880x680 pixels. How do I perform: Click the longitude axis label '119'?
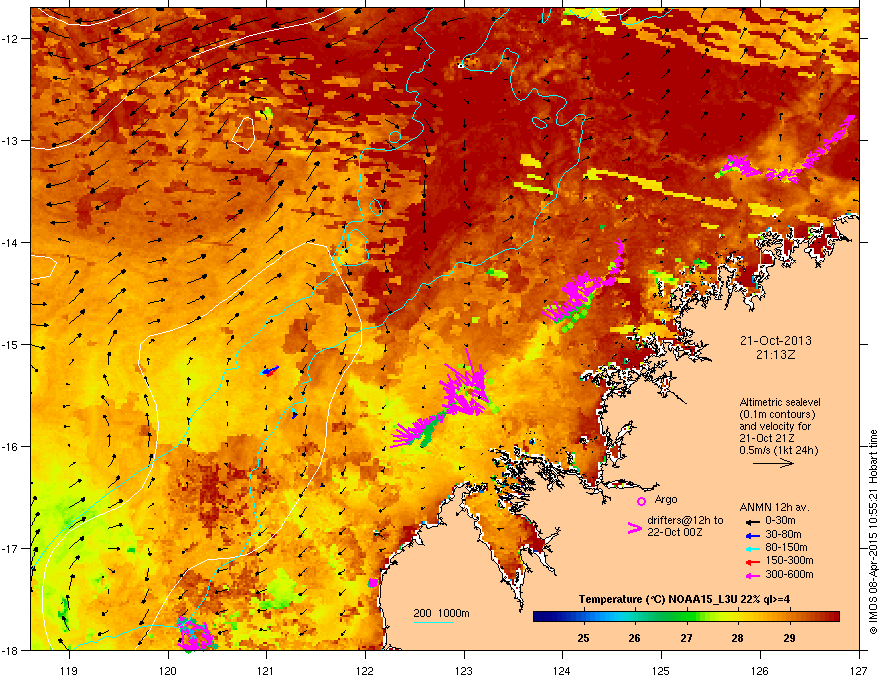[69, 670]
